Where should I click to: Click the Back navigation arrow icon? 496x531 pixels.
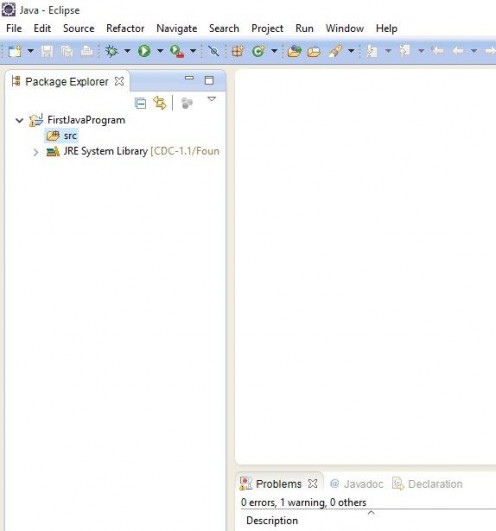[458, 51]
